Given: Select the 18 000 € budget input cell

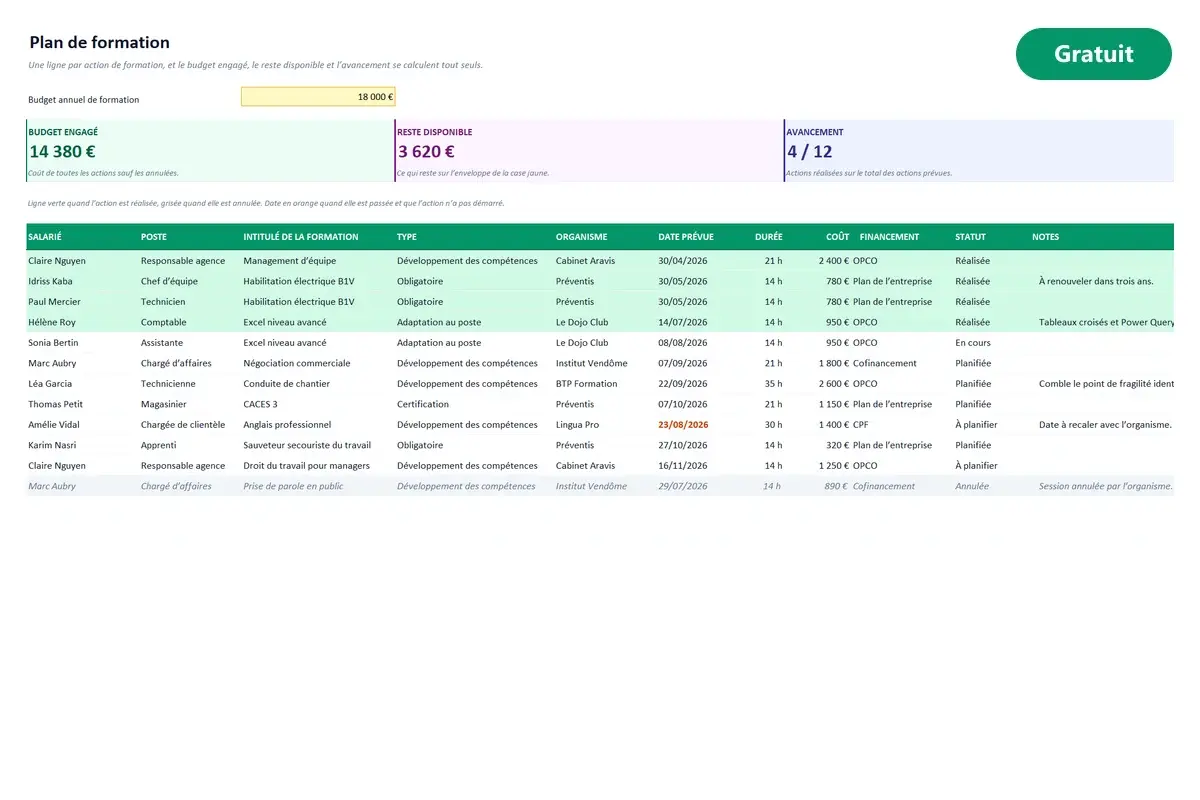Looking at the screenshot, I should tap(318, 97).
